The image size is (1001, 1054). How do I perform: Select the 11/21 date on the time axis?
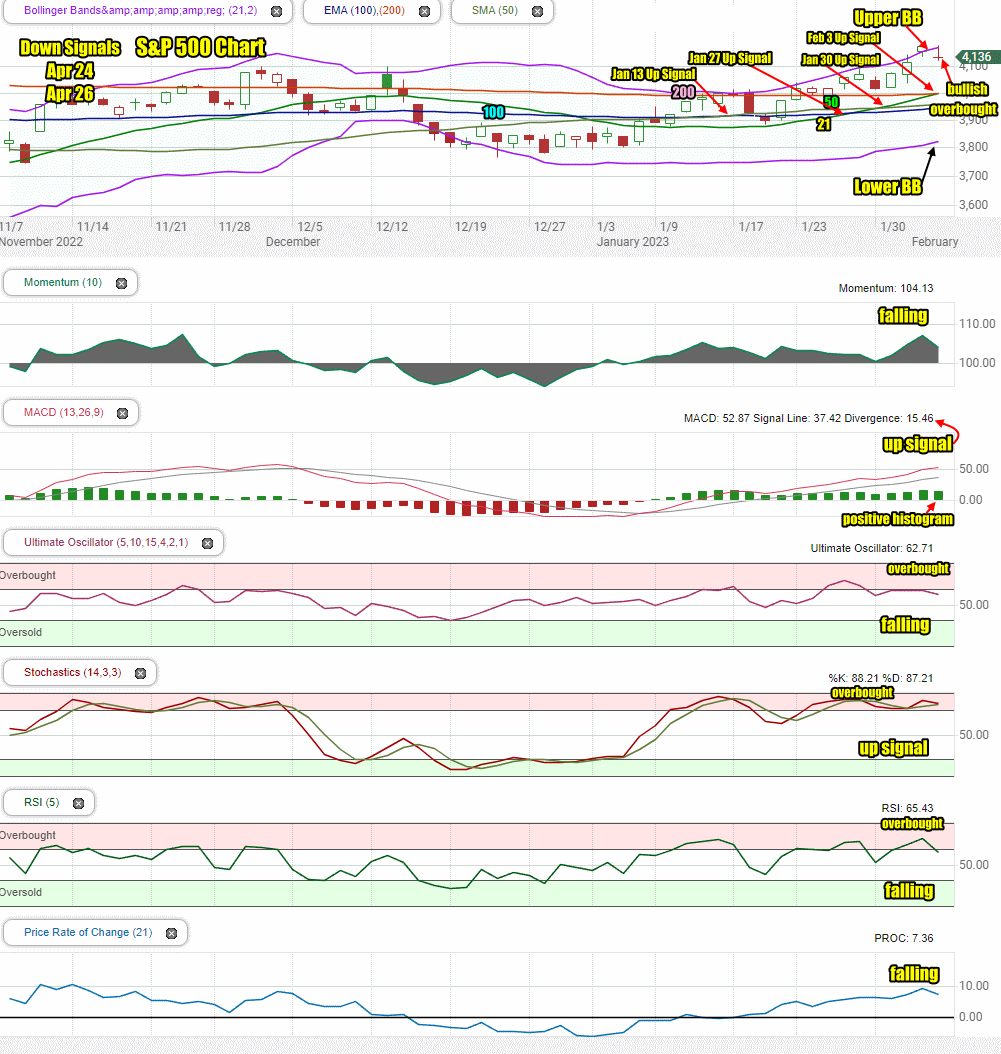171,227
